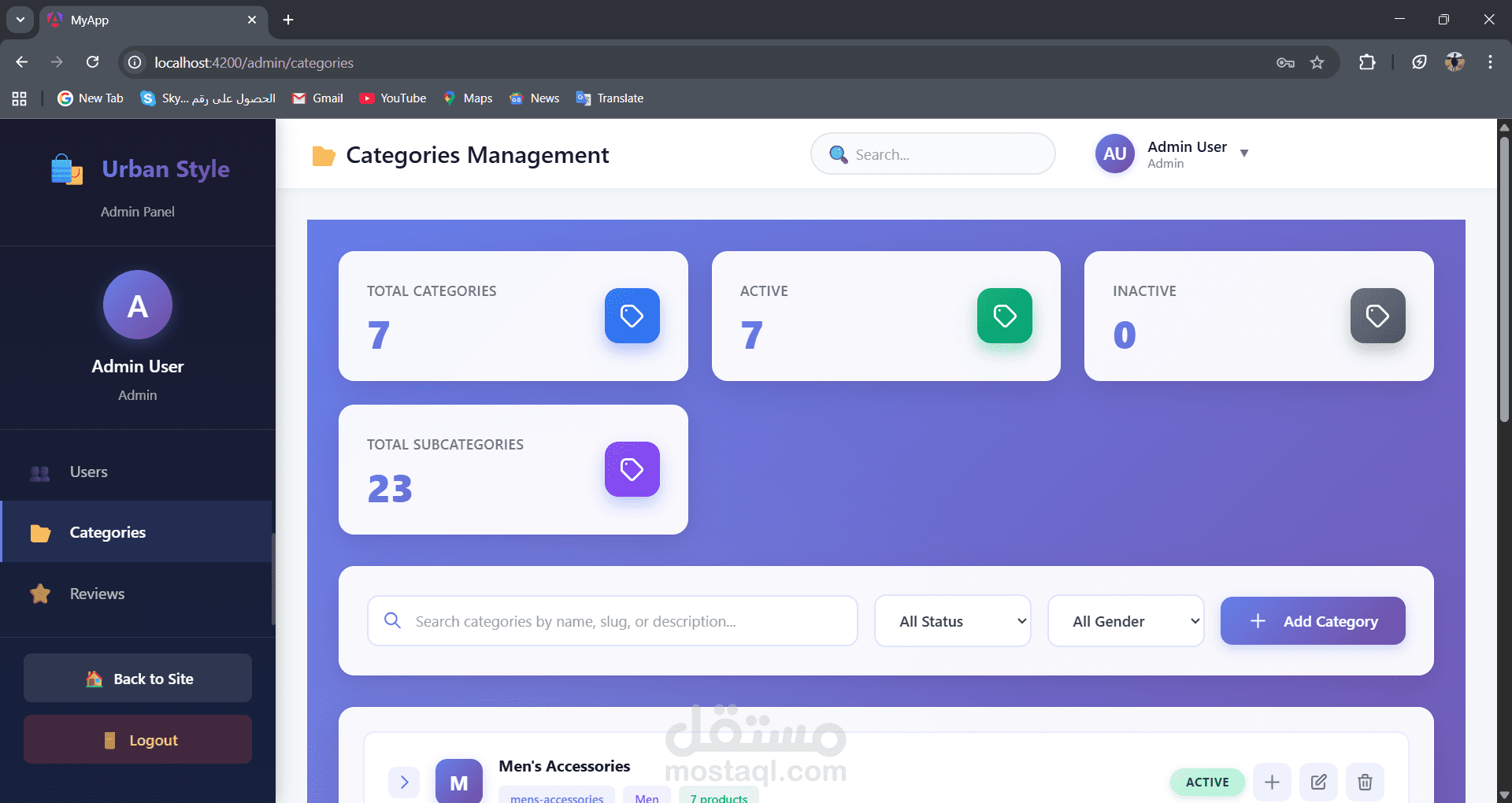Close the MyApp browser tab
The width and height of the screenshot is (1512, 803).
point(252,20)
